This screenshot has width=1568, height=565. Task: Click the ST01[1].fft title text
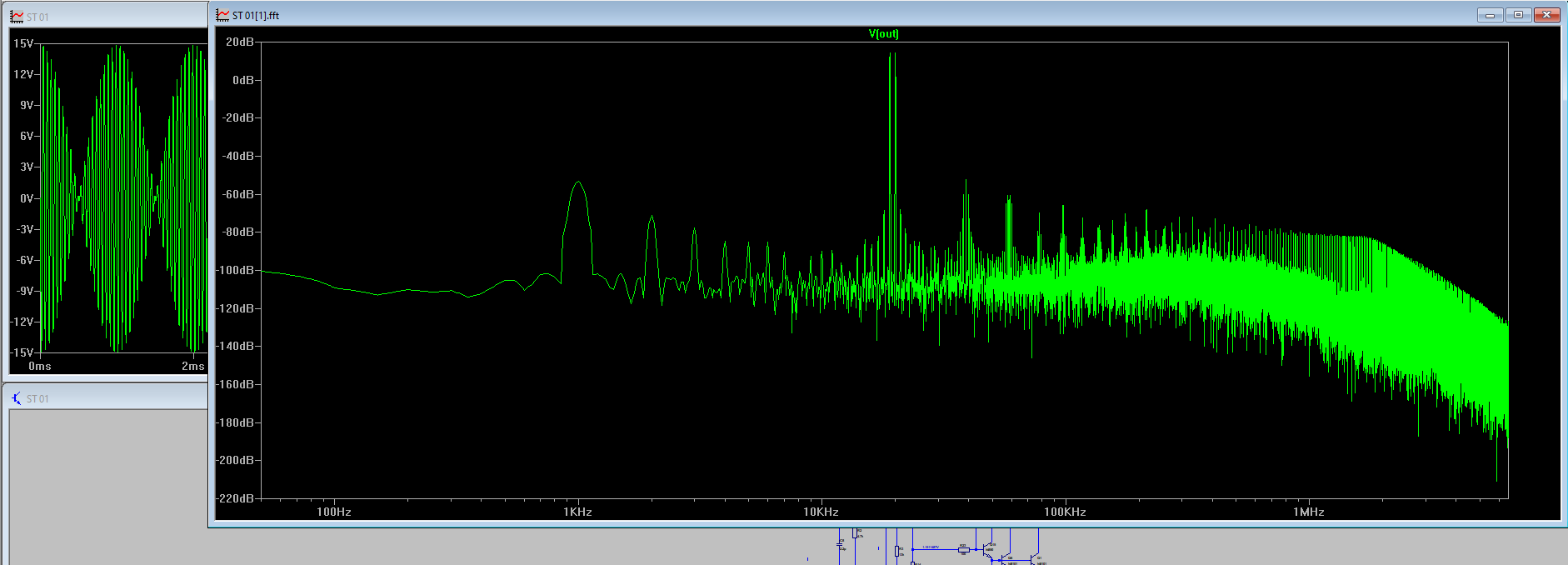(x=256, y=16)
